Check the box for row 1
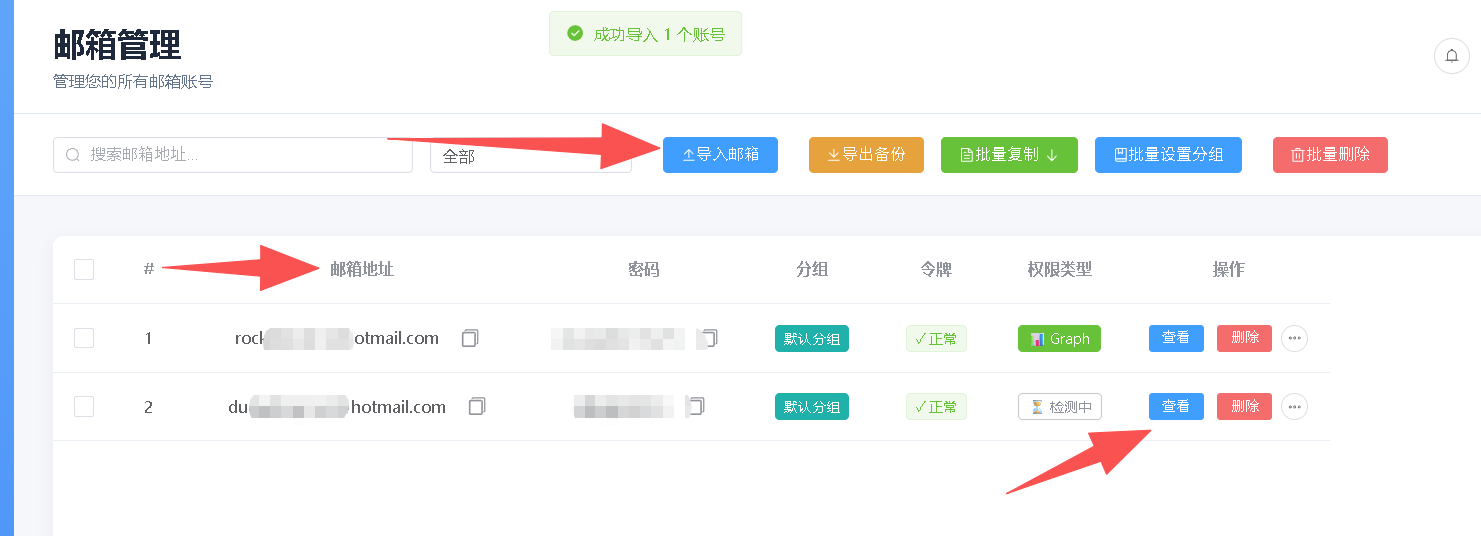This screenshot has width=1481, height=536. click(x=84, y=338)
